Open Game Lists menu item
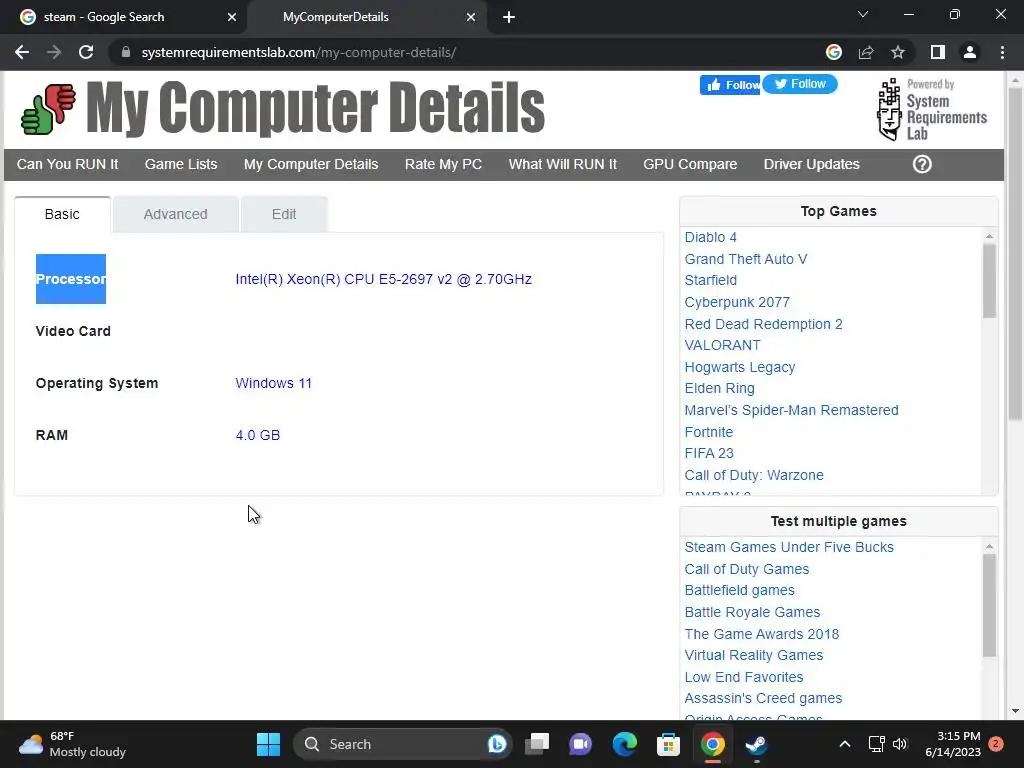1024x768 pixels. (181, 165)
